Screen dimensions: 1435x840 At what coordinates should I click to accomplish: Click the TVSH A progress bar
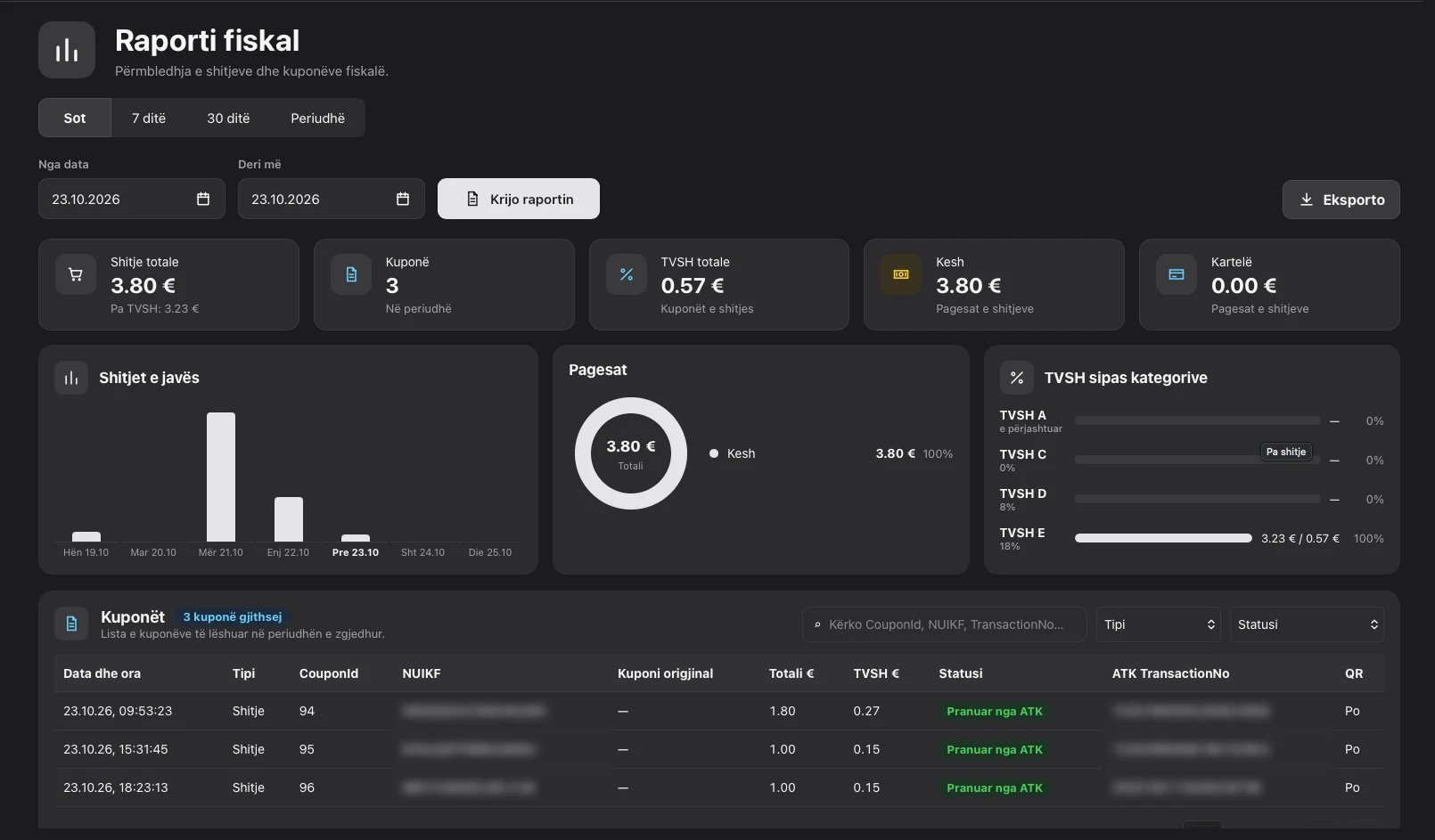(1197, 420)
